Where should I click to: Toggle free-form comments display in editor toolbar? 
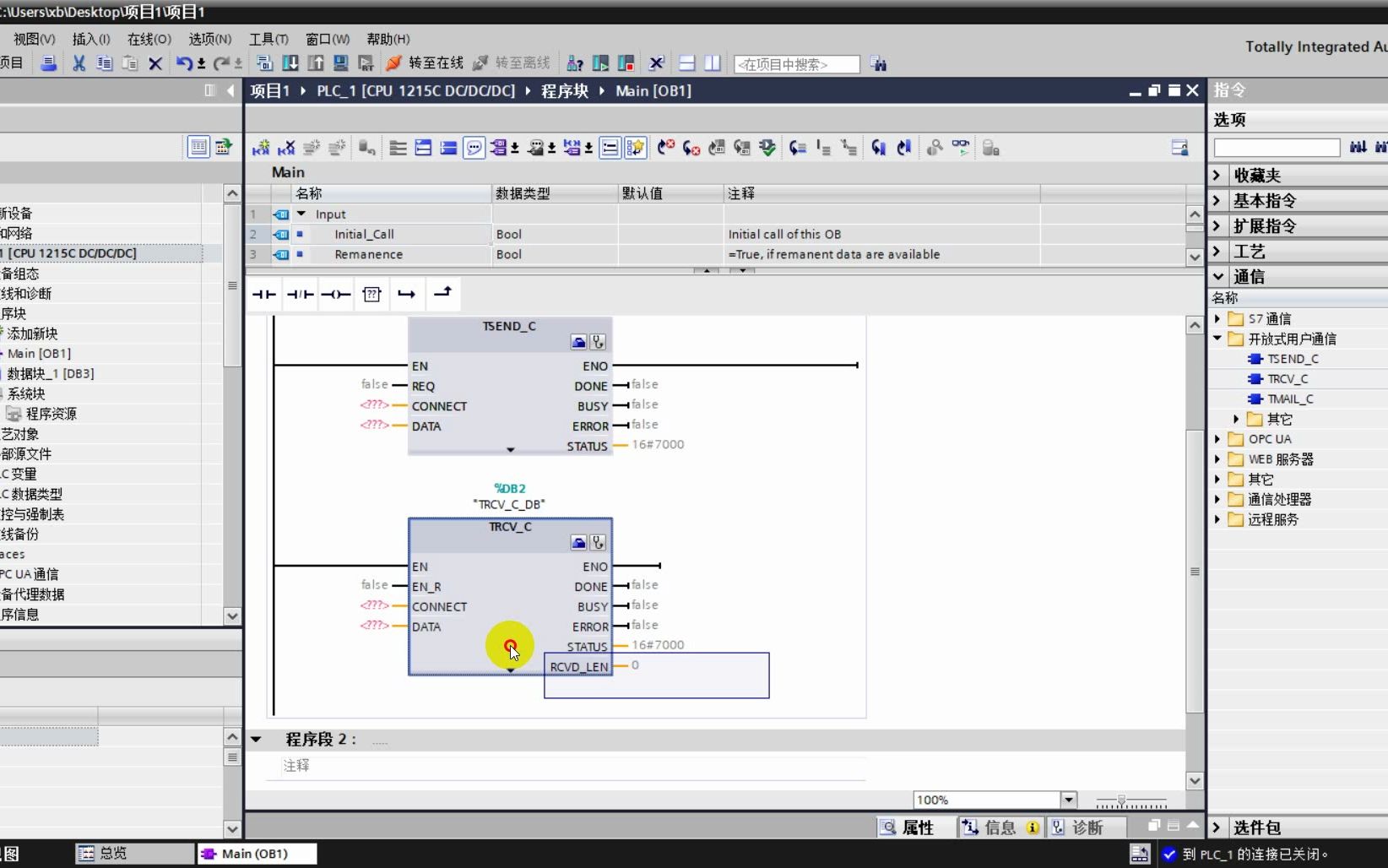click(474, 148)
